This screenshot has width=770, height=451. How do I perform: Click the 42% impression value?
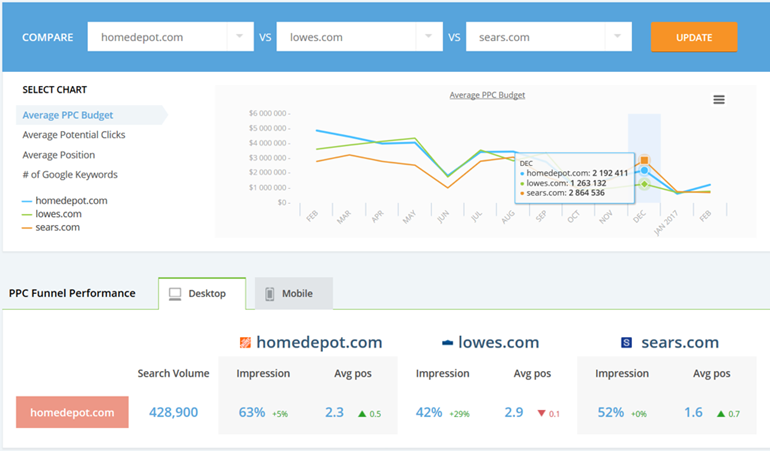point(429,412)
